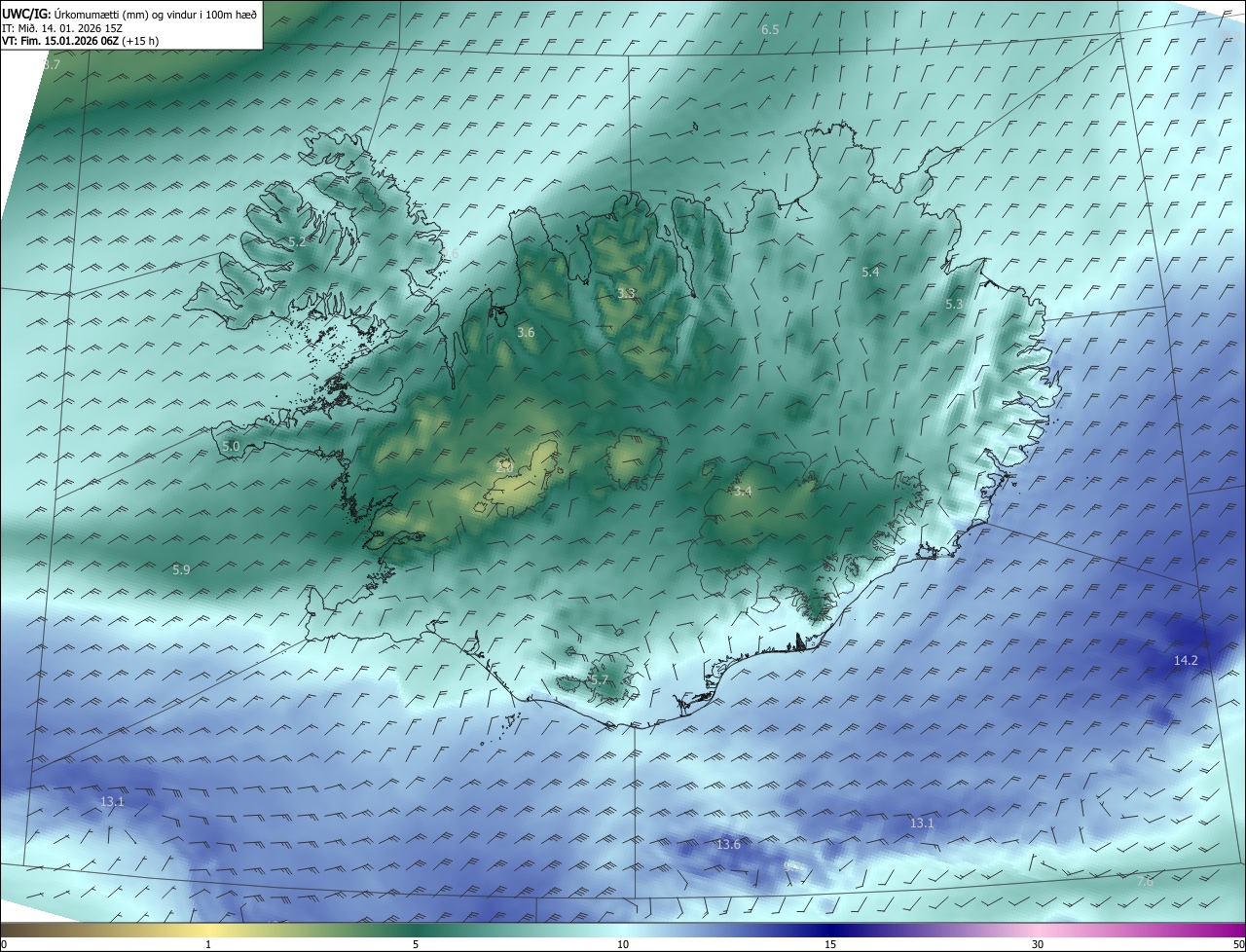The width and height of the screenshot is (1246, 952).
Task: Click the colorbar at the 5 tick
Action: click(416, 931)
